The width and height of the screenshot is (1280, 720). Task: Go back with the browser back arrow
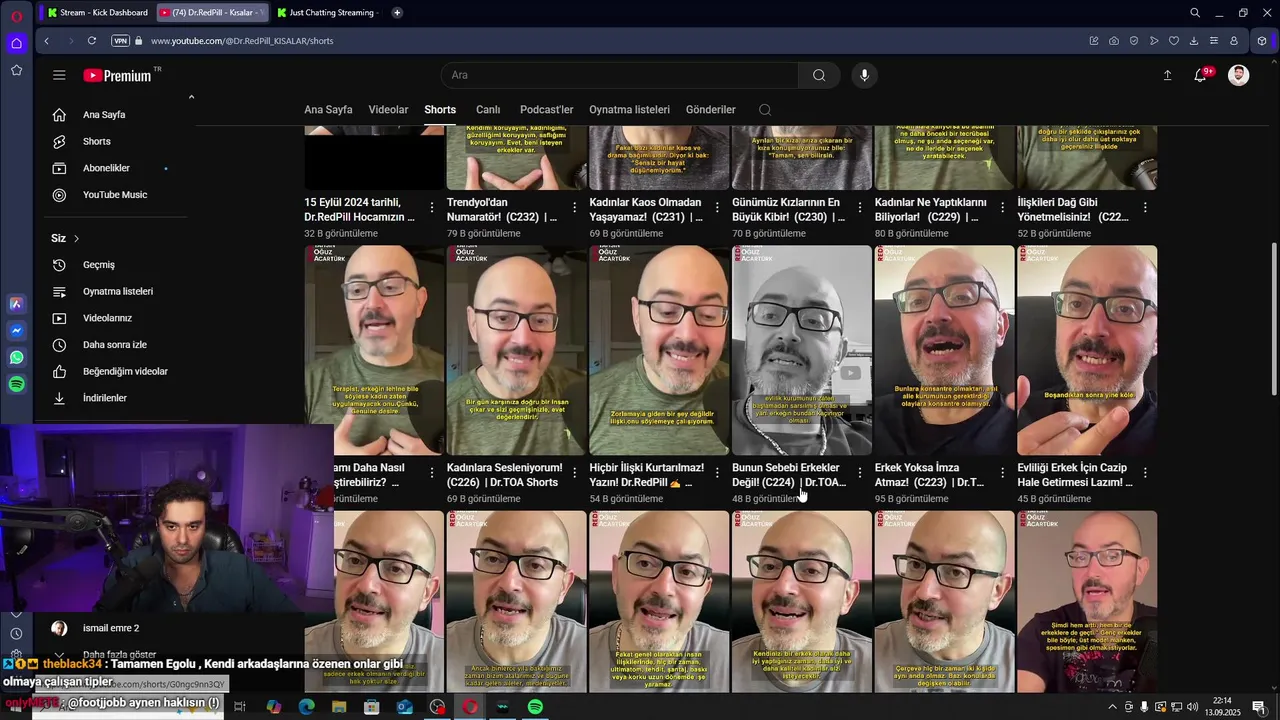coord(47,41)
